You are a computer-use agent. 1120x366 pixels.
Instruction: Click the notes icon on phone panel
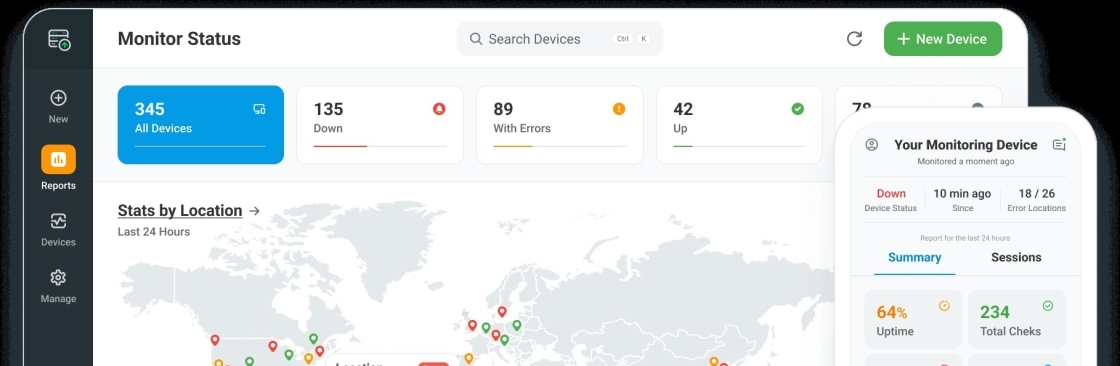[1059, 144]
